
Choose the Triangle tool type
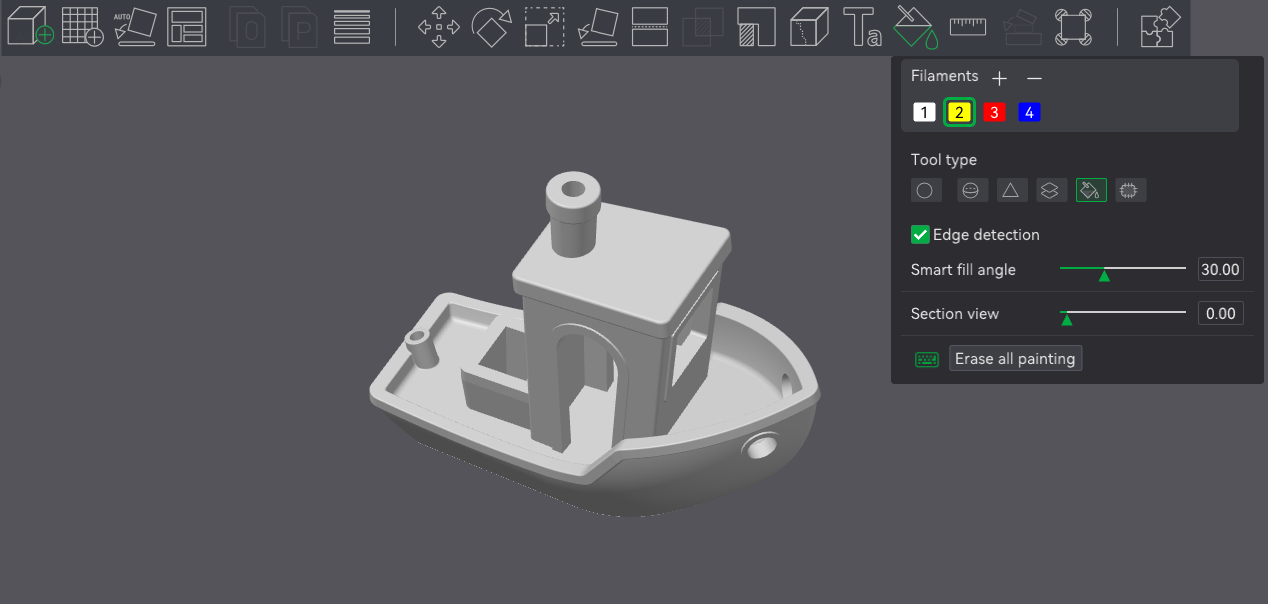point(1011,190)
